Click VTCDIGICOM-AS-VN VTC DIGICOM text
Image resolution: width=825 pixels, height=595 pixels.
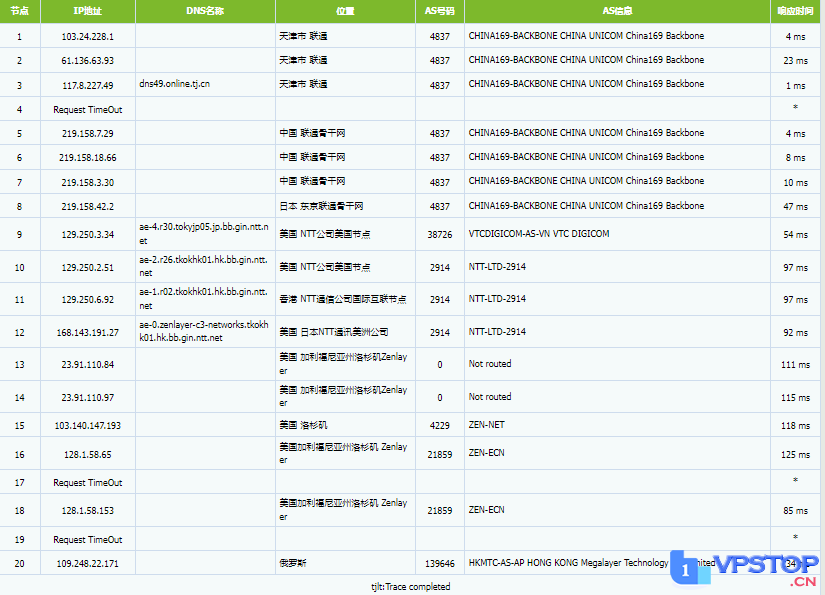(539, 234)
